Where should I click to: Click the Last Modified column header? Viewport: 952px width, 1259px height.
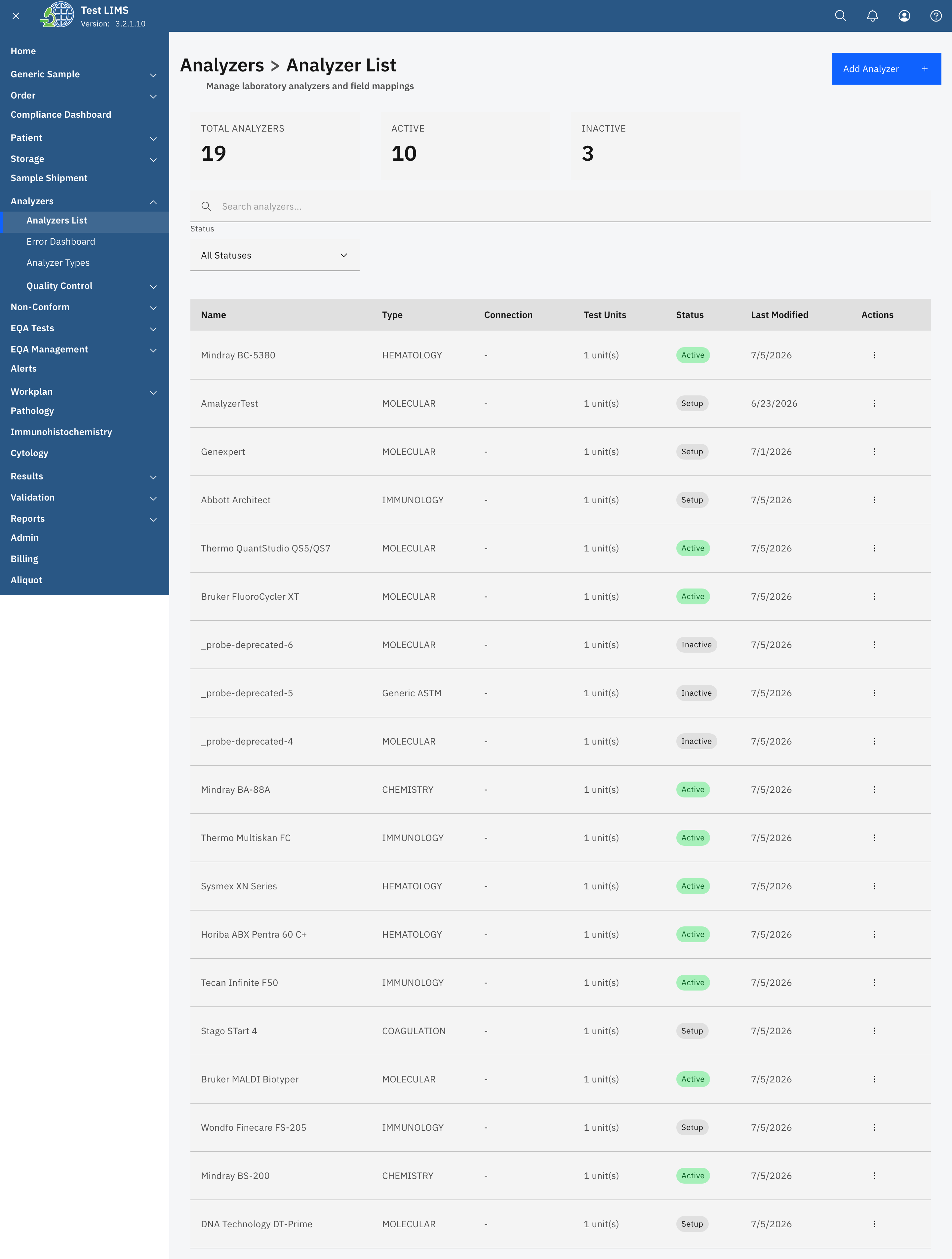(x=779, y=315)
